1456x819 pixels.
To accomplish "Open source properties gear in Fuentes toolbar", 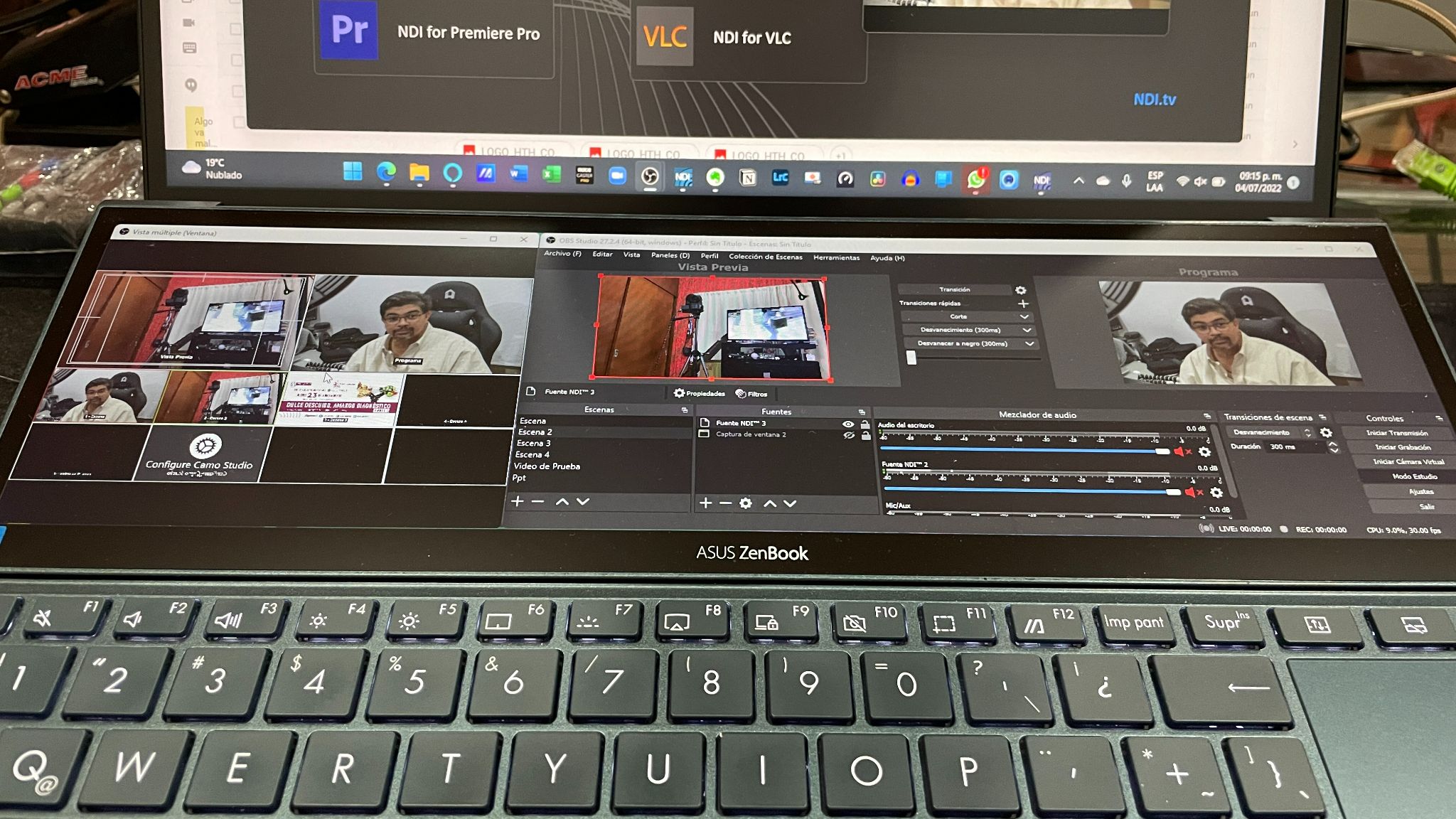I will (745, 503).
